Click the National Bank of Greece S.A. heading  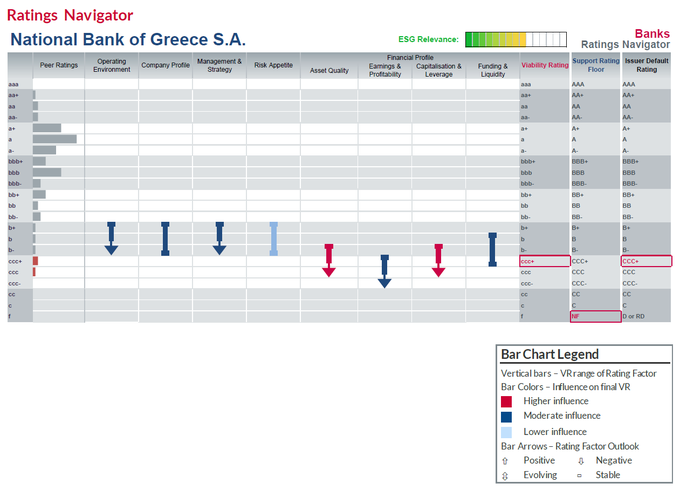click(128, 39)
